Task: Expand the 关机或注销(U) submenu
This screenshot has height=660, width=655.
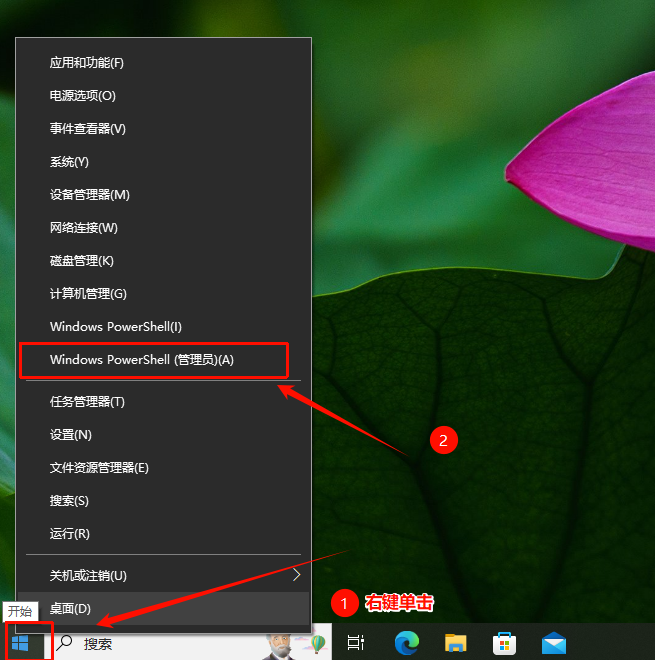Action: (163, 575)
